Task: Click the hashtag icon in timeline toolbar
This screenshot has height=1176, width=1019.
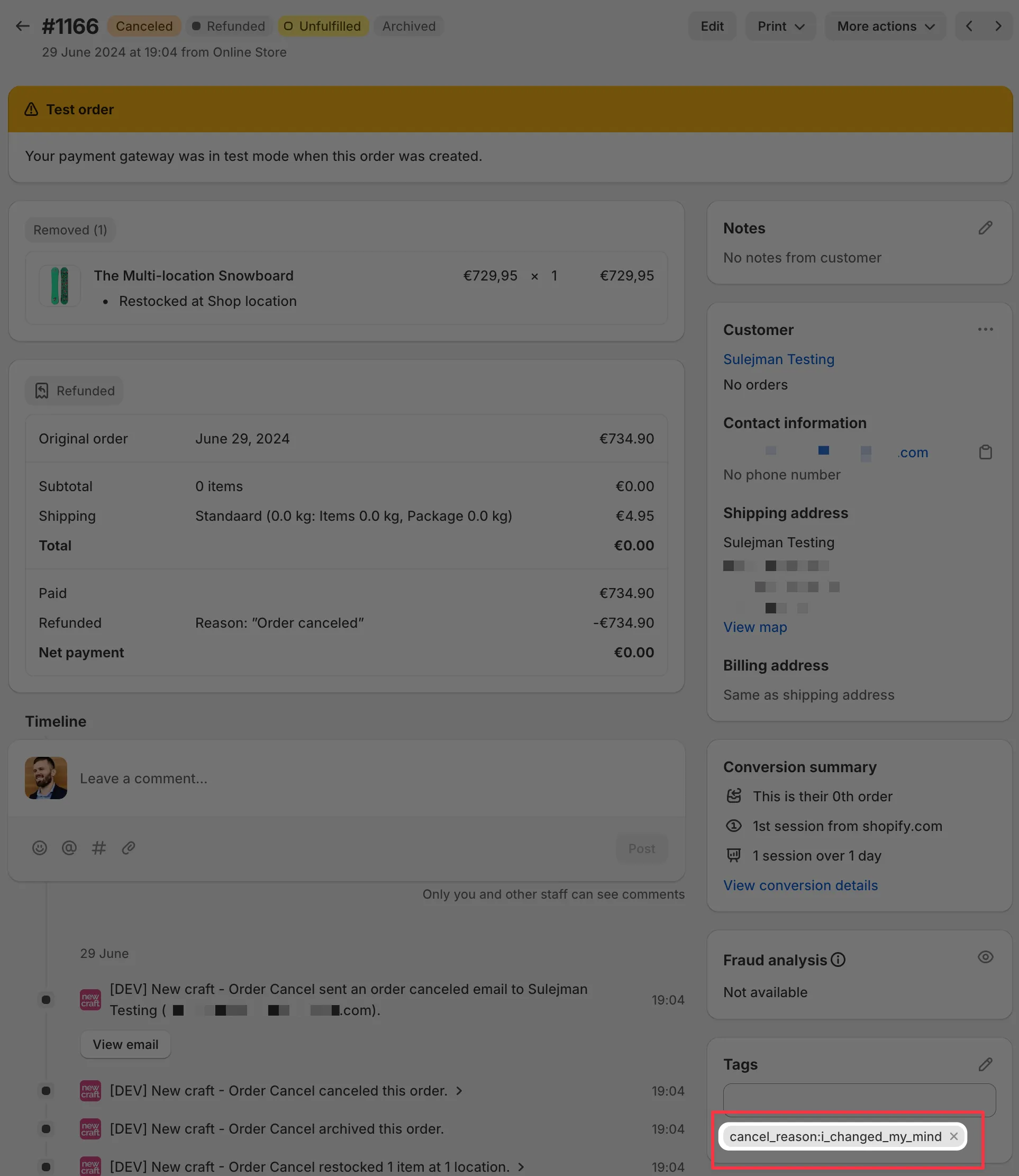Action: pos(99,848)
